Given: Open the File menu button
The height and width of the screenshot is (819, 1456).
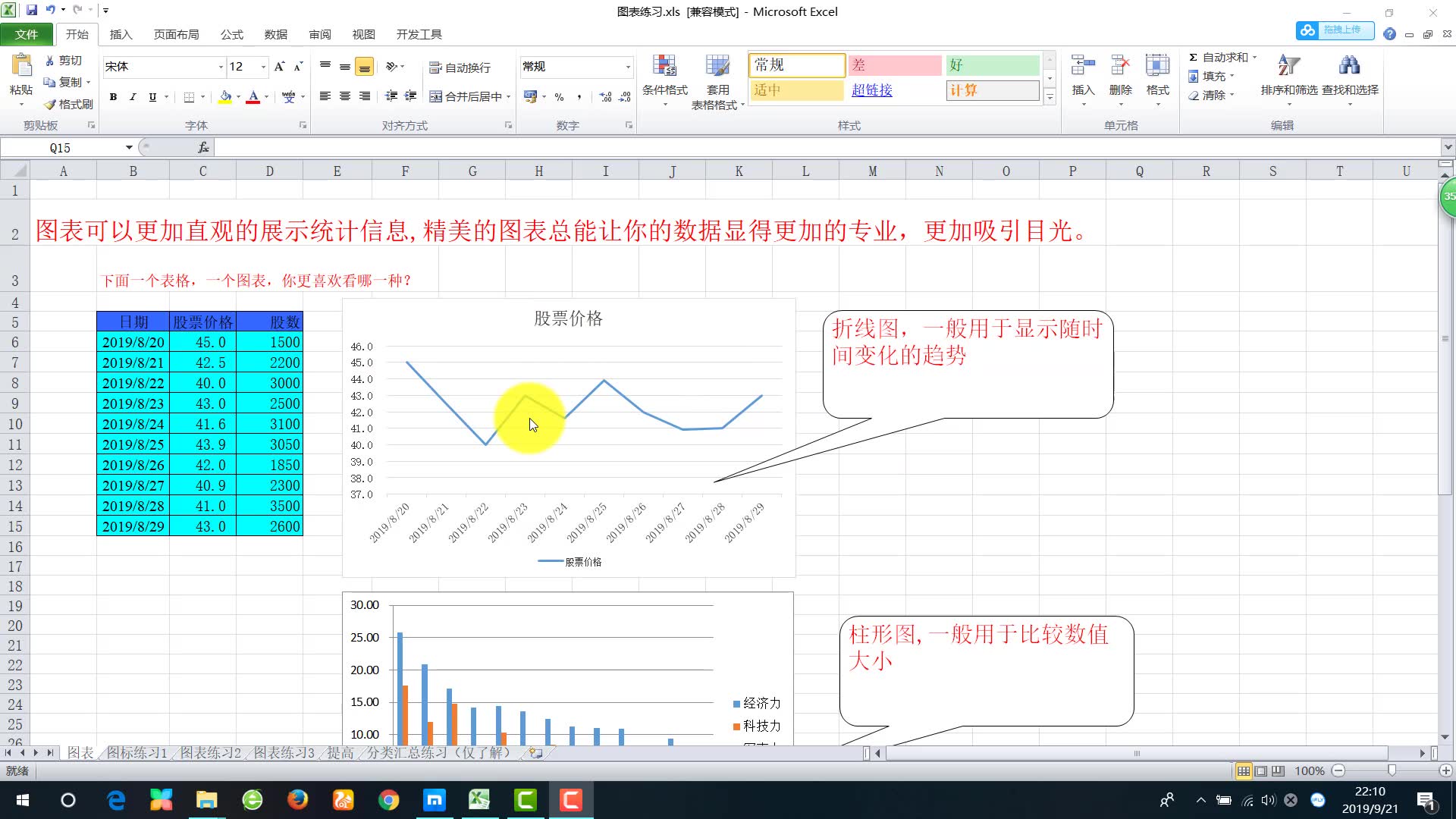Looking at the screenshot, I should tap(27, 34).
